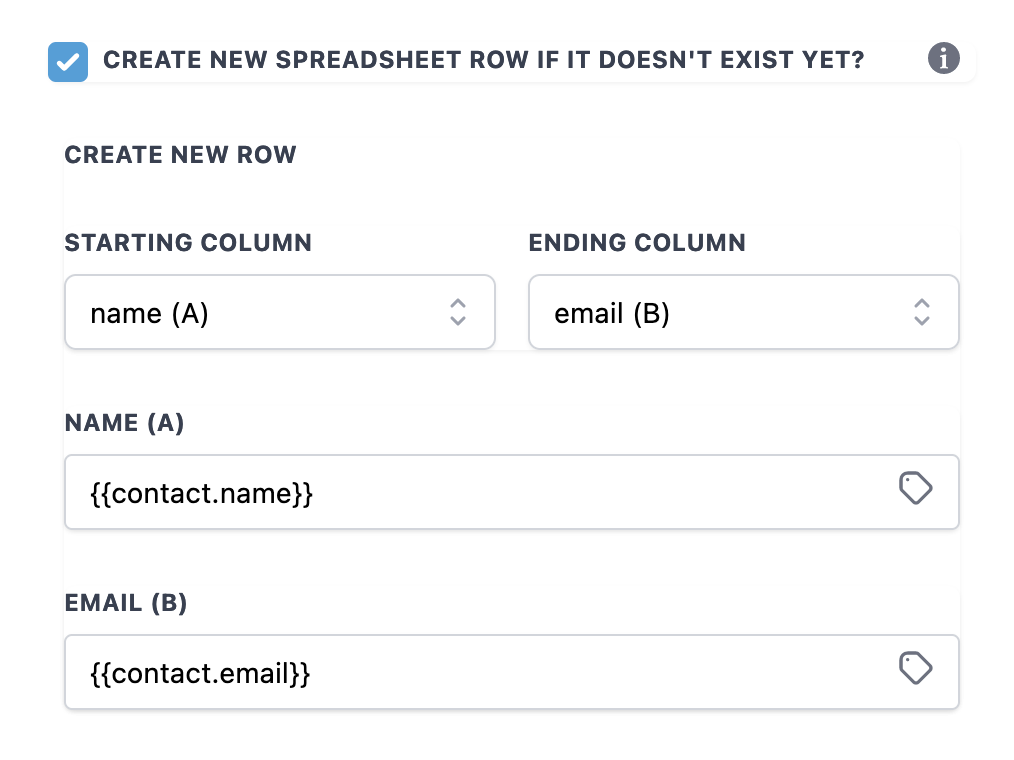Click the 'Create New Row' section heading
The image size is (1014, 760).
click(x=180, y=155)
